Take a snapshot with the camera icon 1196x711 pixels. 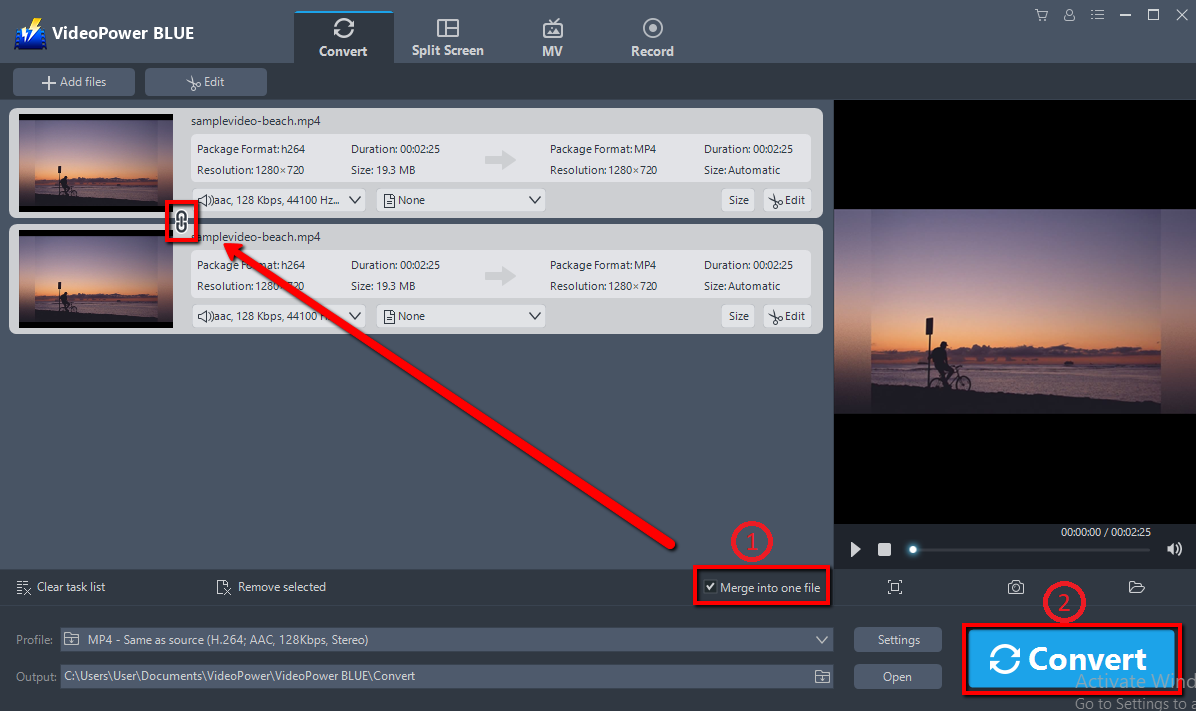click(1016, 588)
